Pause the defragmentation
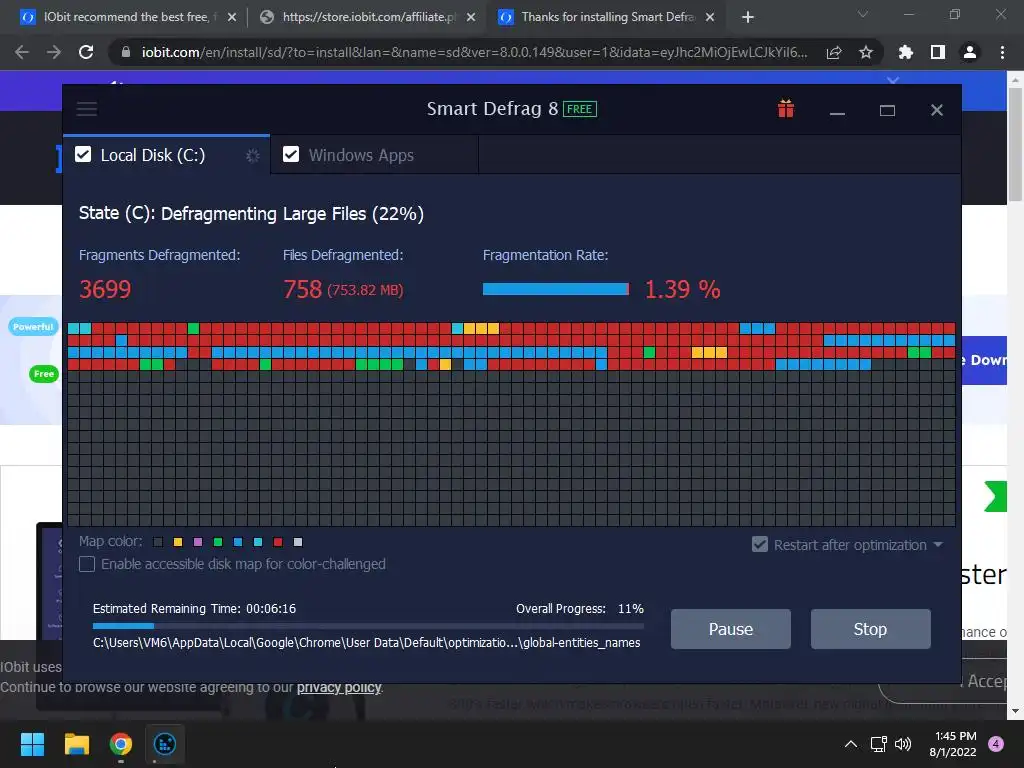The image size is (1024, 768). [x=731, y=629]
